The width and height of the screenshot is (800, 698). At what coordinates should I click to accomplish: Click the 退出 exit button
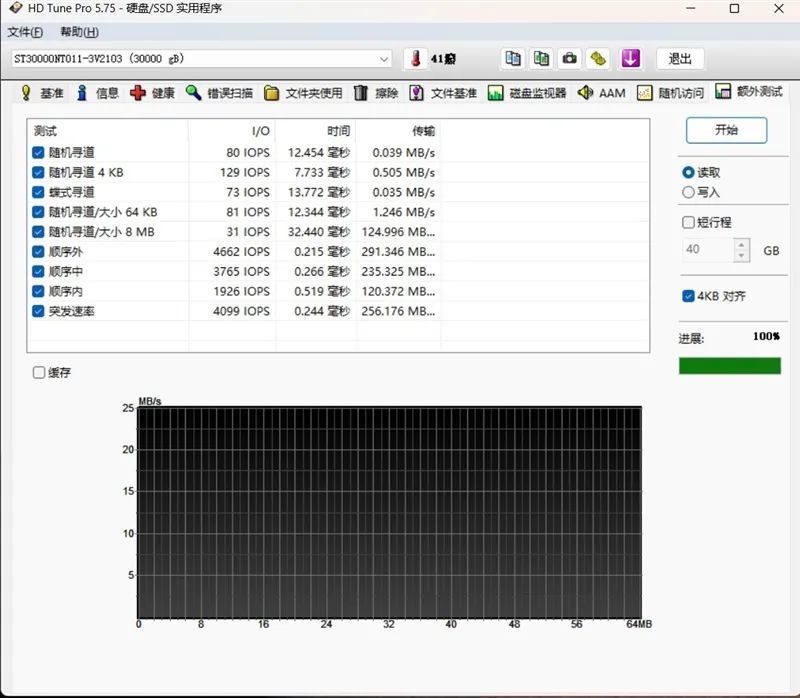[x=680, y=59]
